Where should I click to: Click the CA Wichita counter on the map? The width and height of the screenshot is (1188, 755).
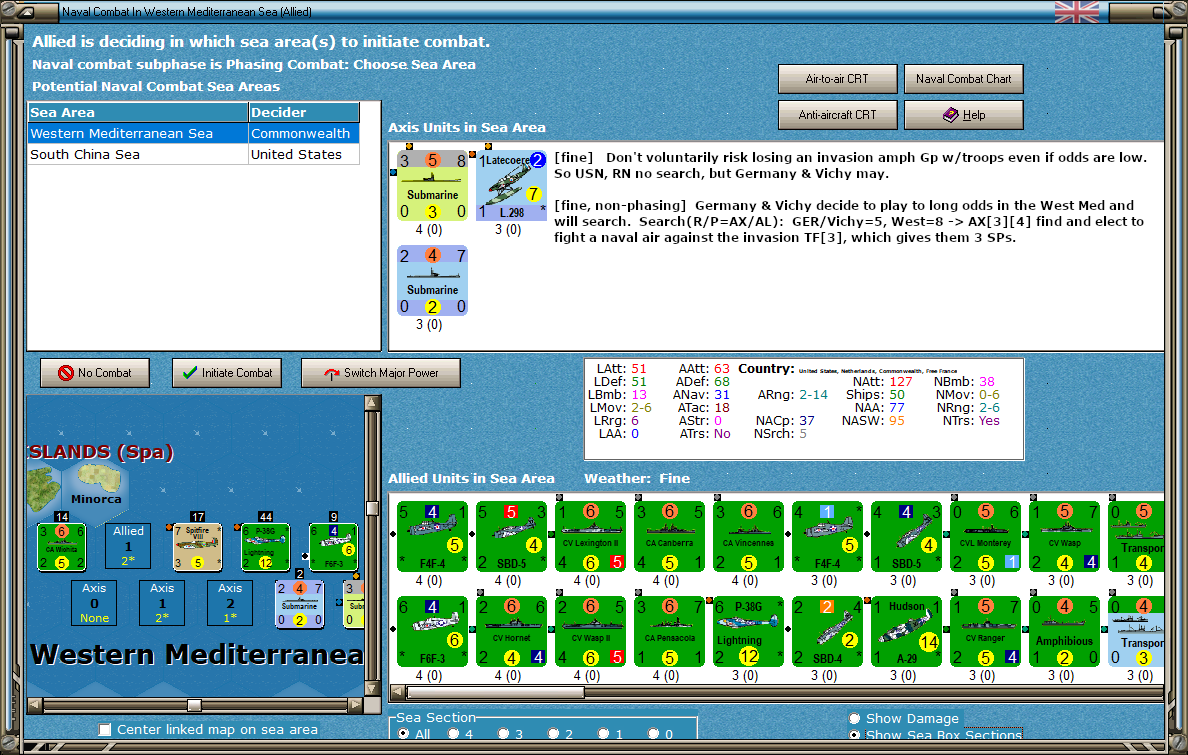61,547
